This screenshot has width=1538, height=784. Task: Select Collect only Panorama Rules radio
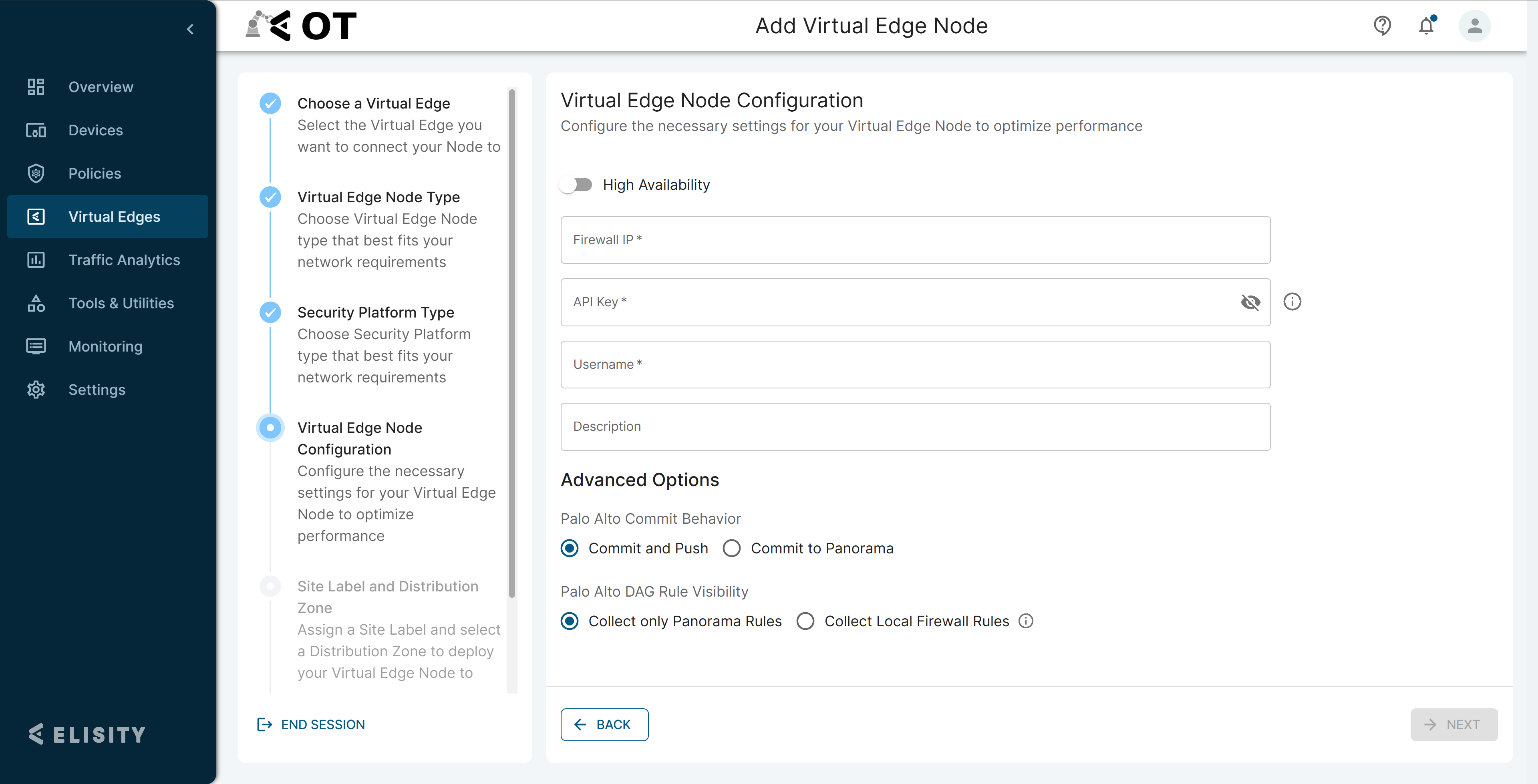coord(570,621)
